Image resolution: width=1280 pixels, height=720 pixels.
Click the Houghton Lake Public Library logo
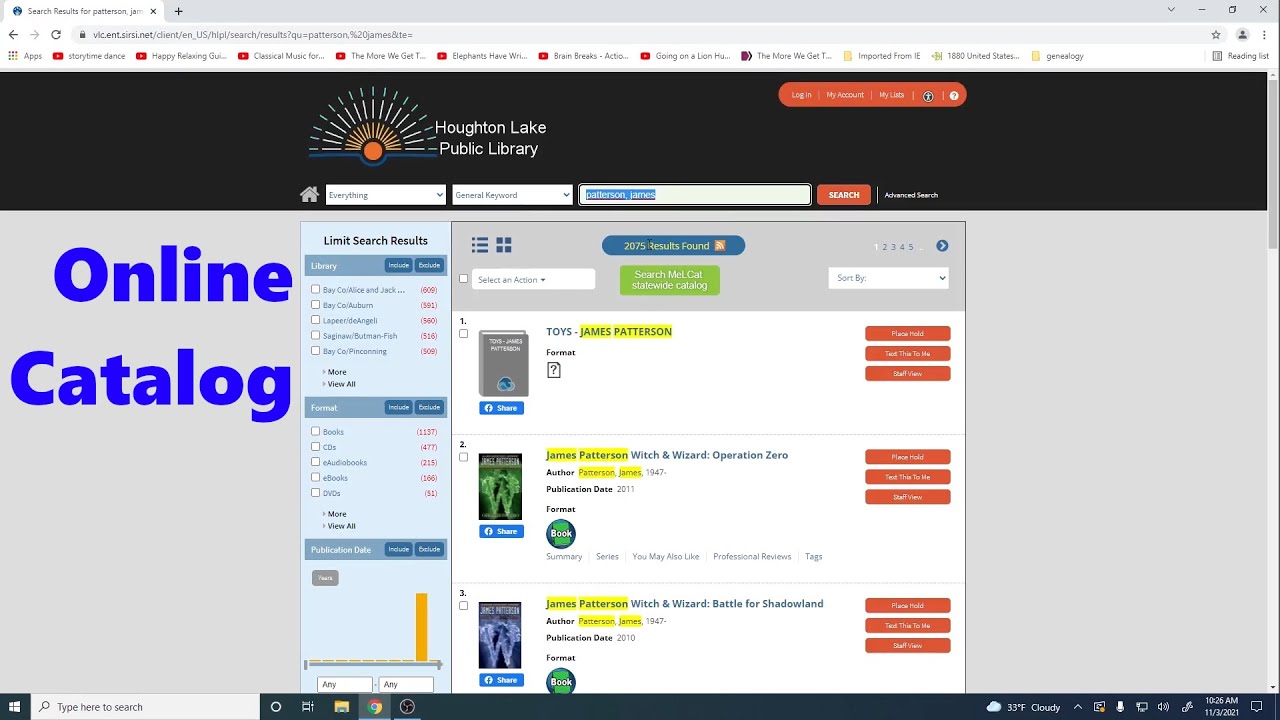[427, 125]
